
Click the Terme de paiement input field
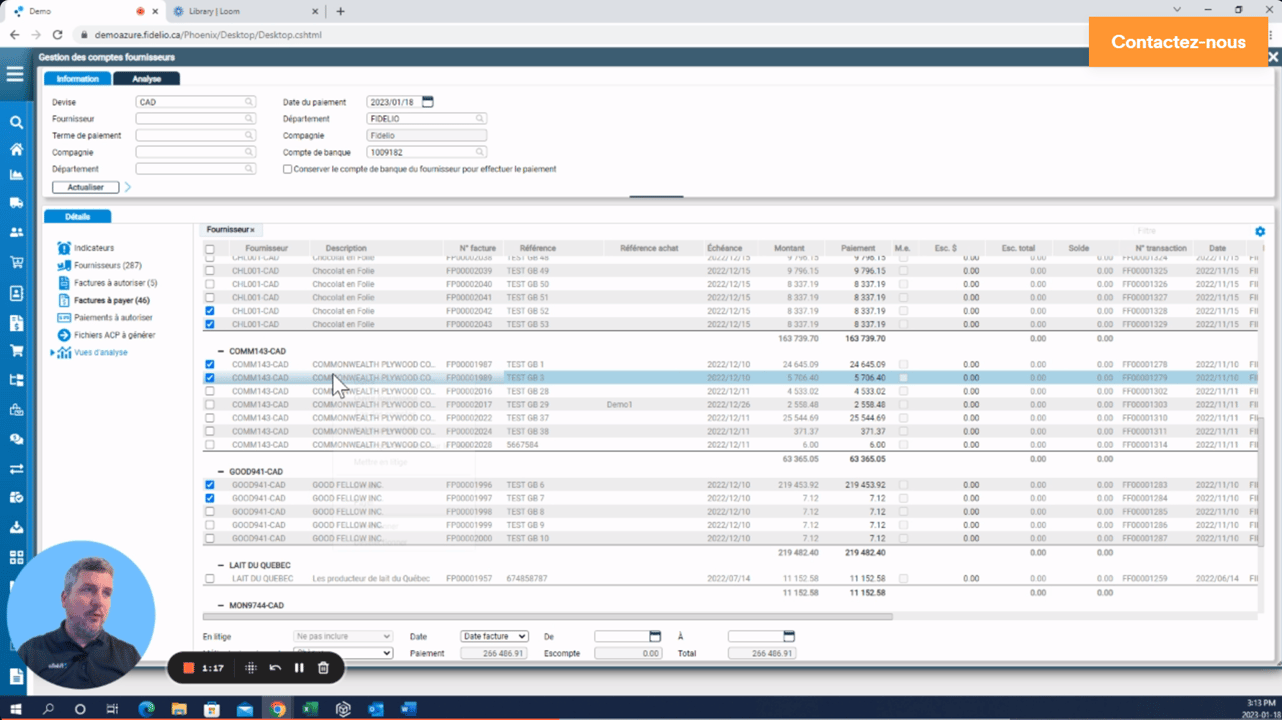(x=195, y=135)
